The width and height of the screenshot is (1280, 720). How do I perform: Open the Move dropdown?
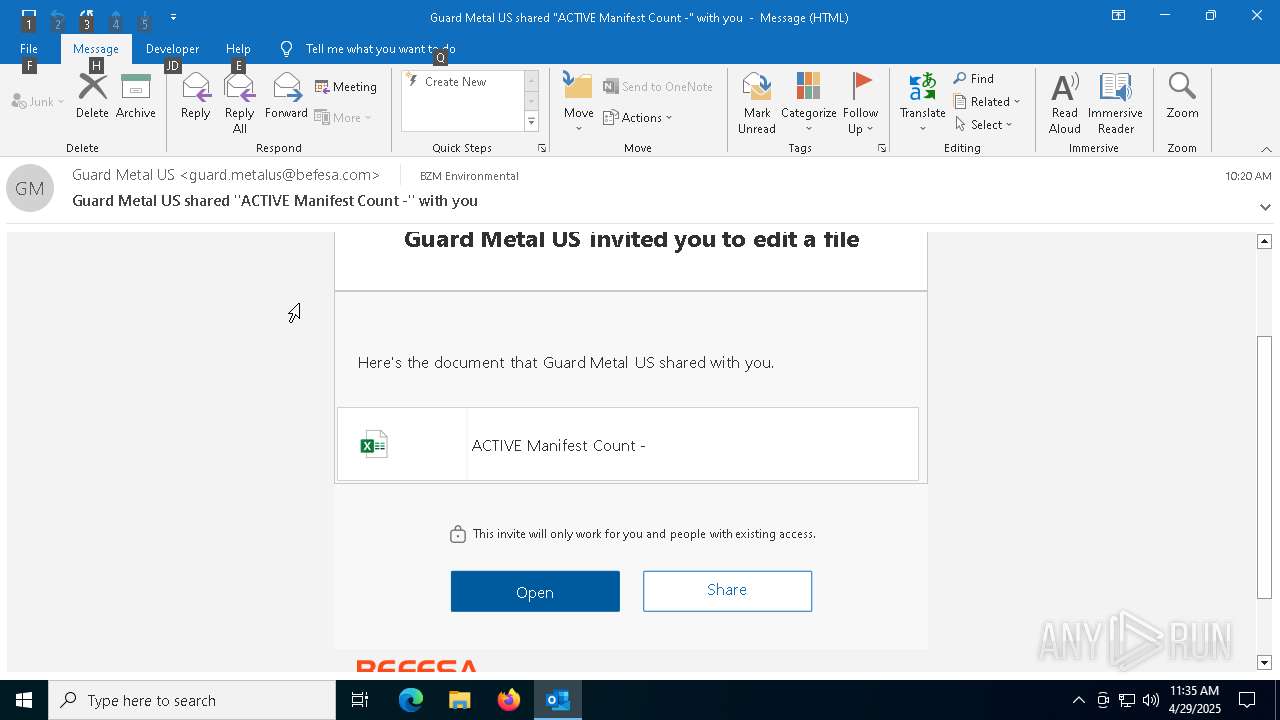(x=578, y=102)
